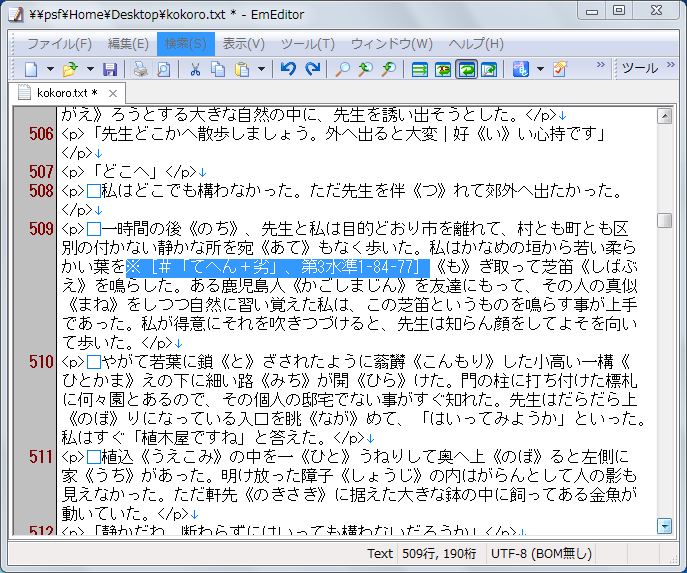This screenshot has width=687, height=573.
Task: Click line number 507 in the margin
Action: (41, 172)
